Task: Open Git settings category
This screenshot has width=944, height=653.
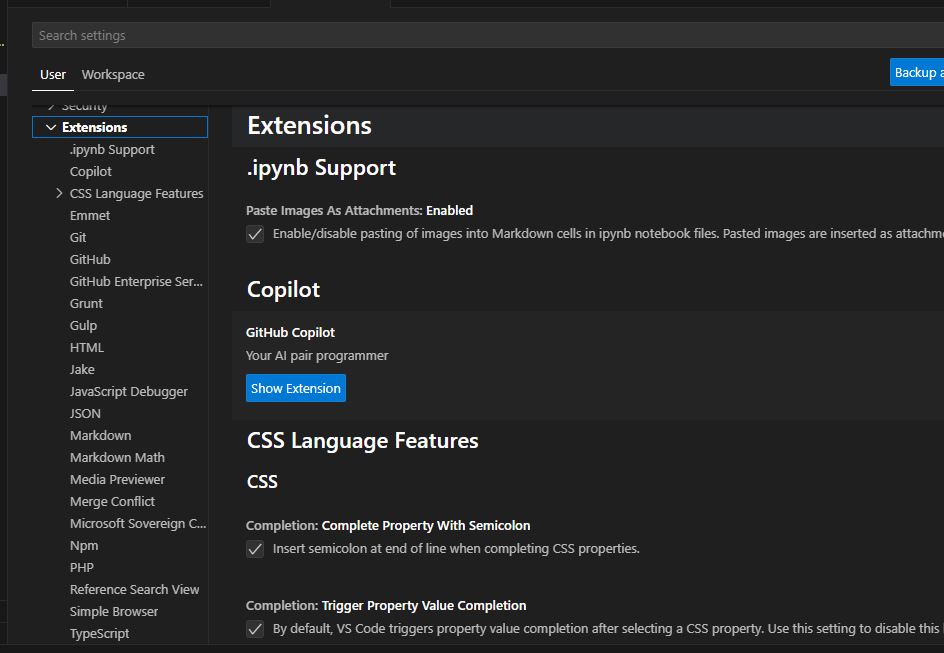Action: pyautogui.click(x=78, y=237)
